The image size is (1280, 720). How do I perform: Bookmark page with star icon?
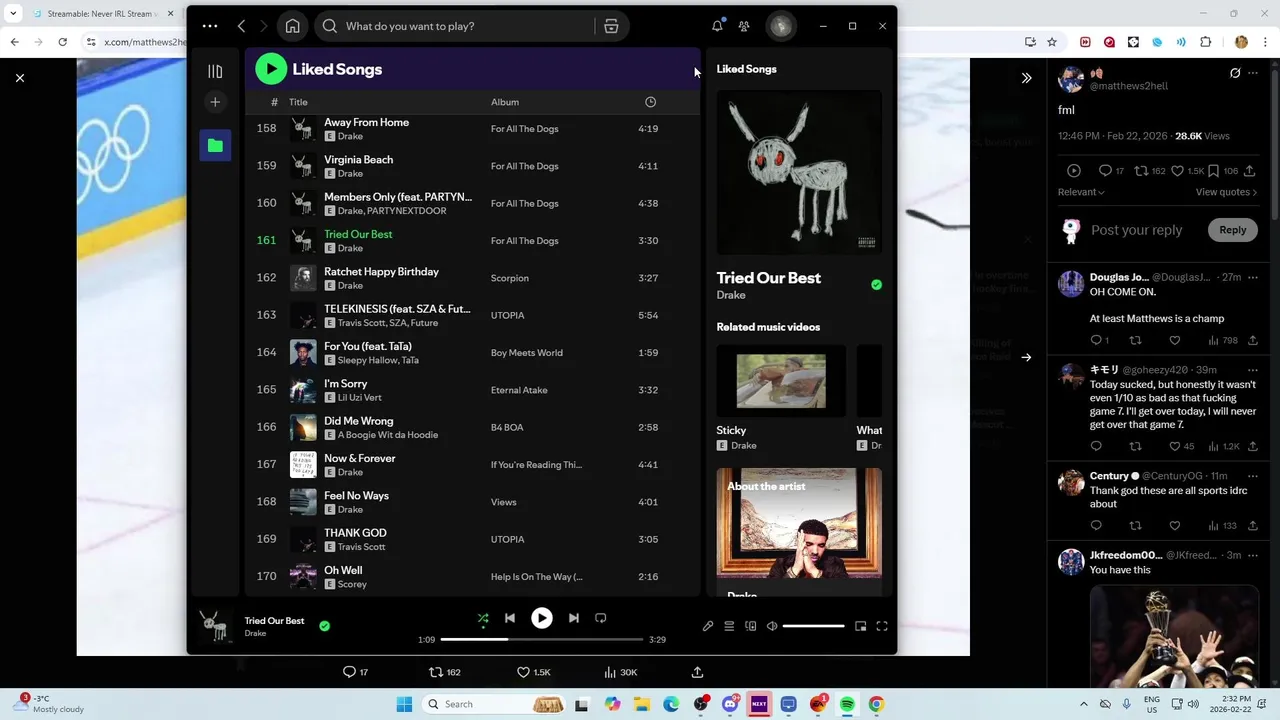[x=1052, y=42]
